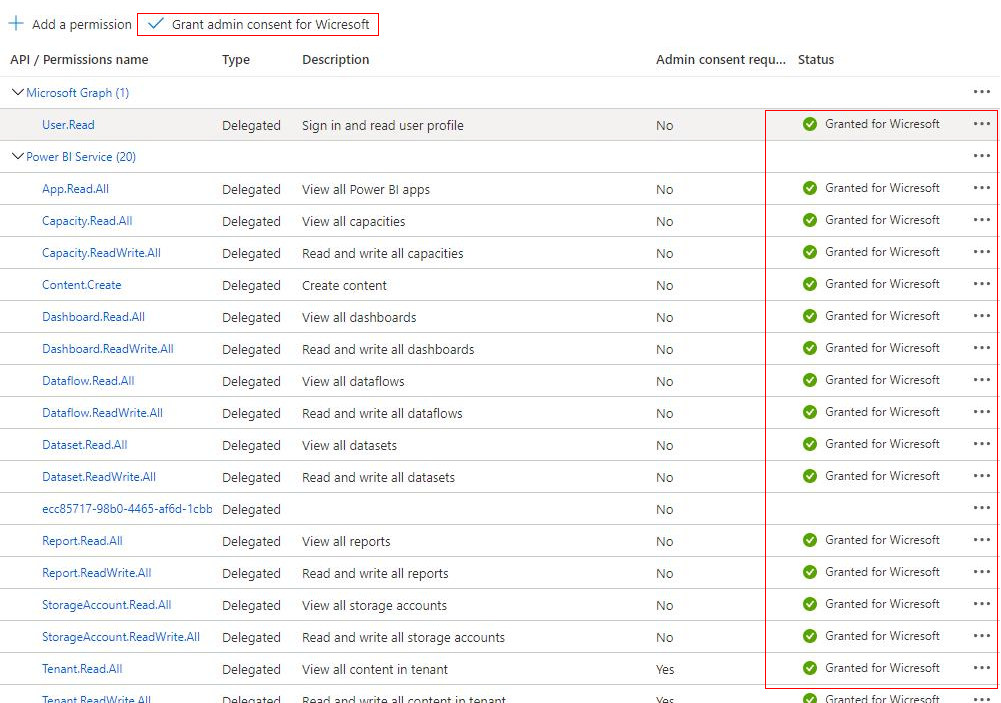Viewport: 1001px width, 703px height.
Task: Open the ellipsis menu for Capacity.Read.All row
Action: click(x=982, y=220)
